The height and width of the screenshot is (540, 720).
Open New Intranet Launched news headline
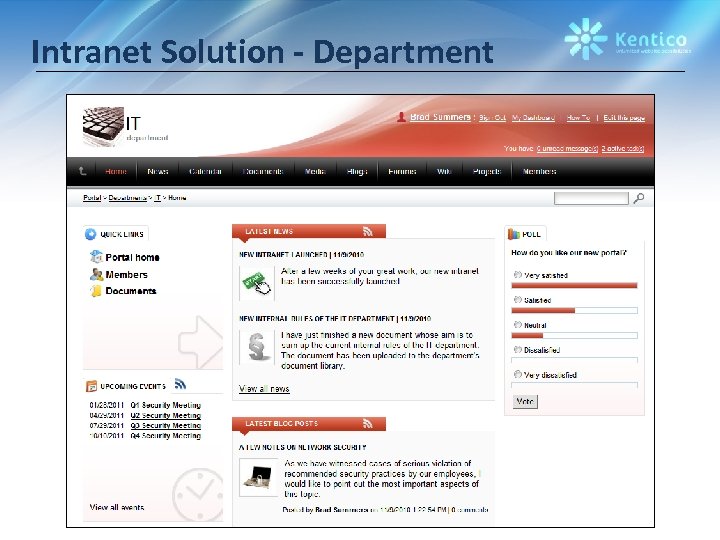pos(301,254)
